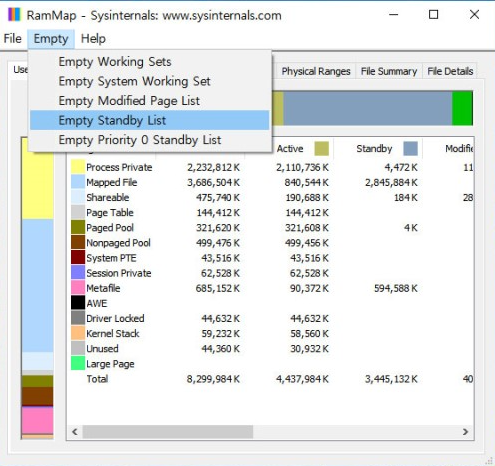Choose Empty Standby List

[x=149, y=120]
